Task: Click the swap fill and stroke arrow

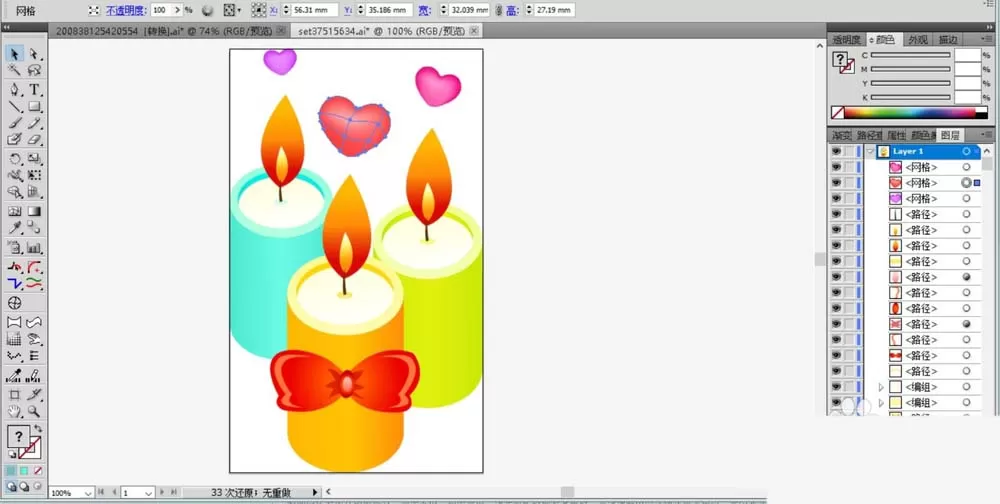Action: (x=38, y=429)
